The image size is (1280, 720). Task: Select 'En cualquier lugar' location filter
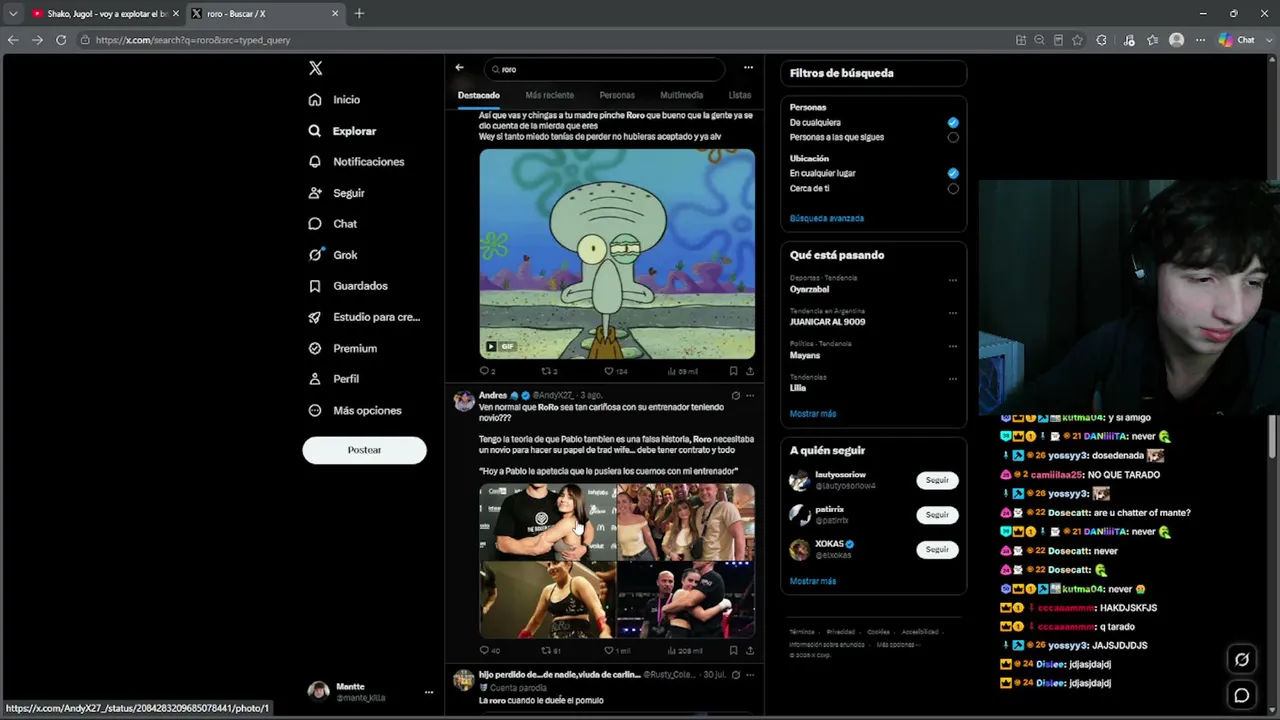[x=953, y=173]
